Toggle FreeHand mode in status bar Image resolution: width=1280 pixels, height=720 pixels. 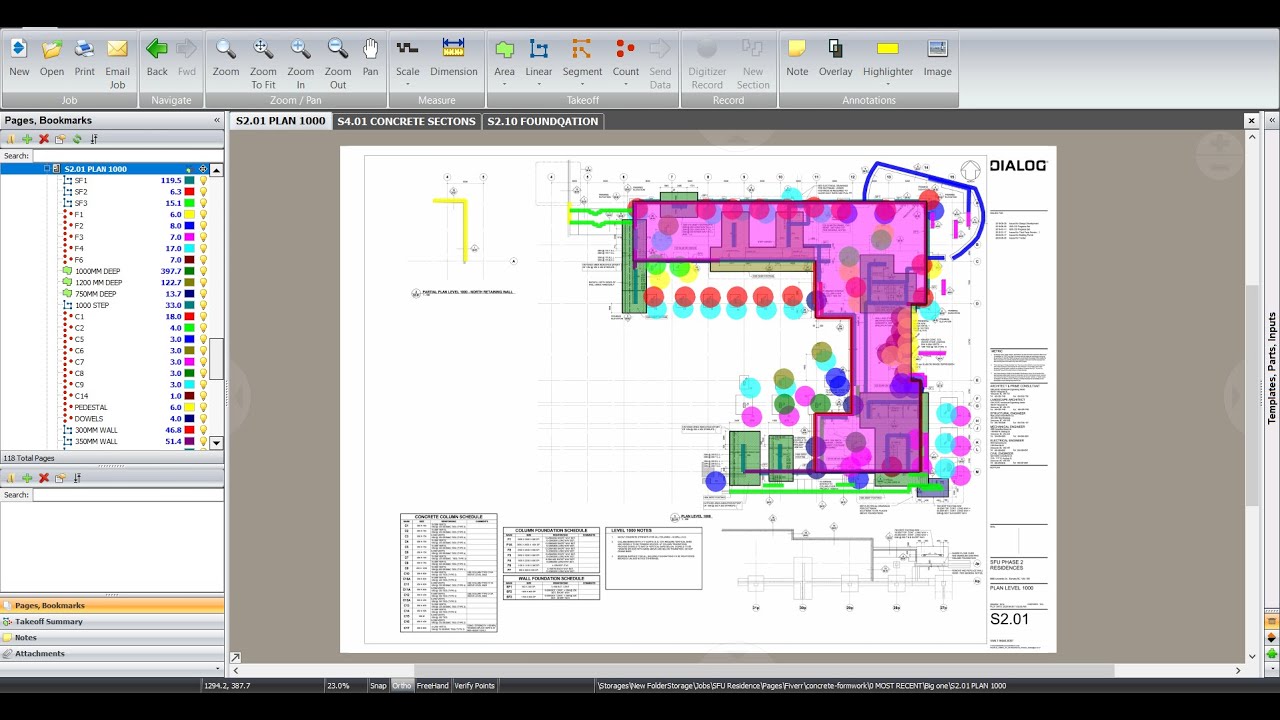click(433, 686)
